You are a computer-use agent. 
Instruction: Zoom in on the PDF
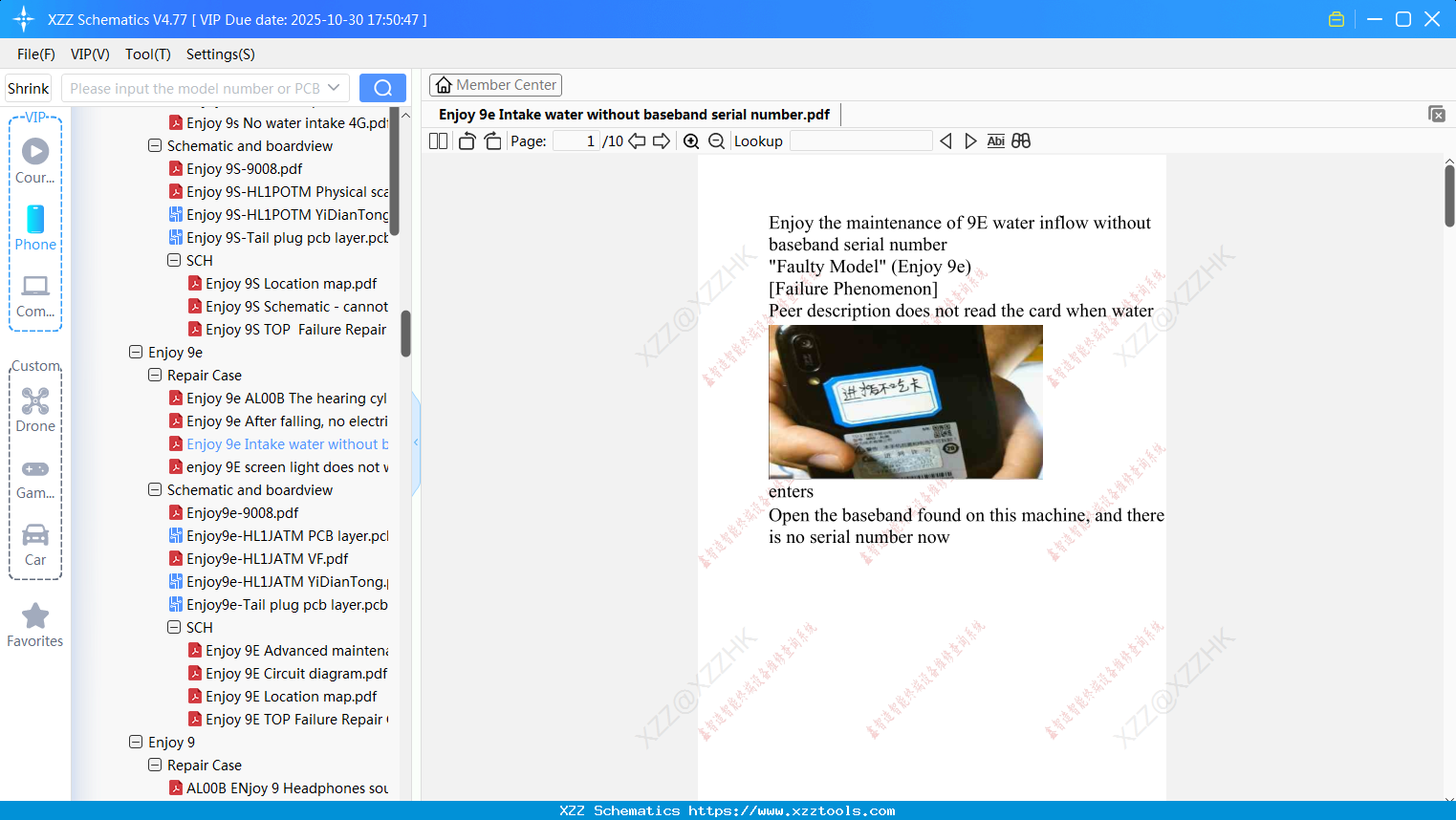691,140
